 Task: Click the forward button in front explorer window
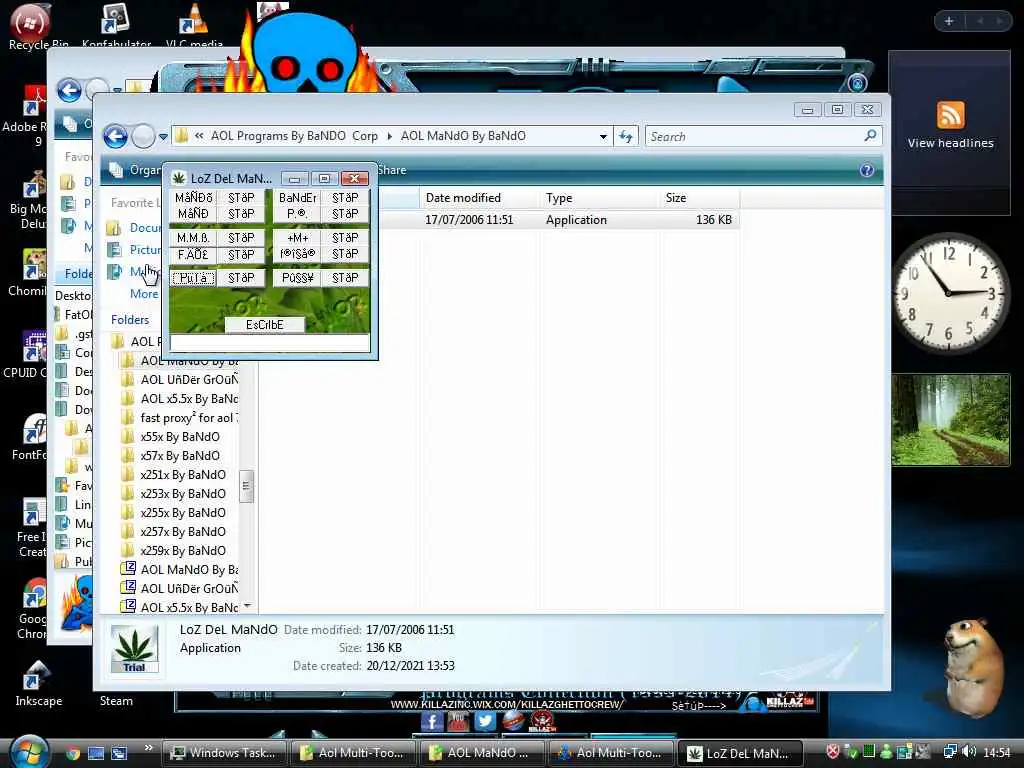[143, 136]
